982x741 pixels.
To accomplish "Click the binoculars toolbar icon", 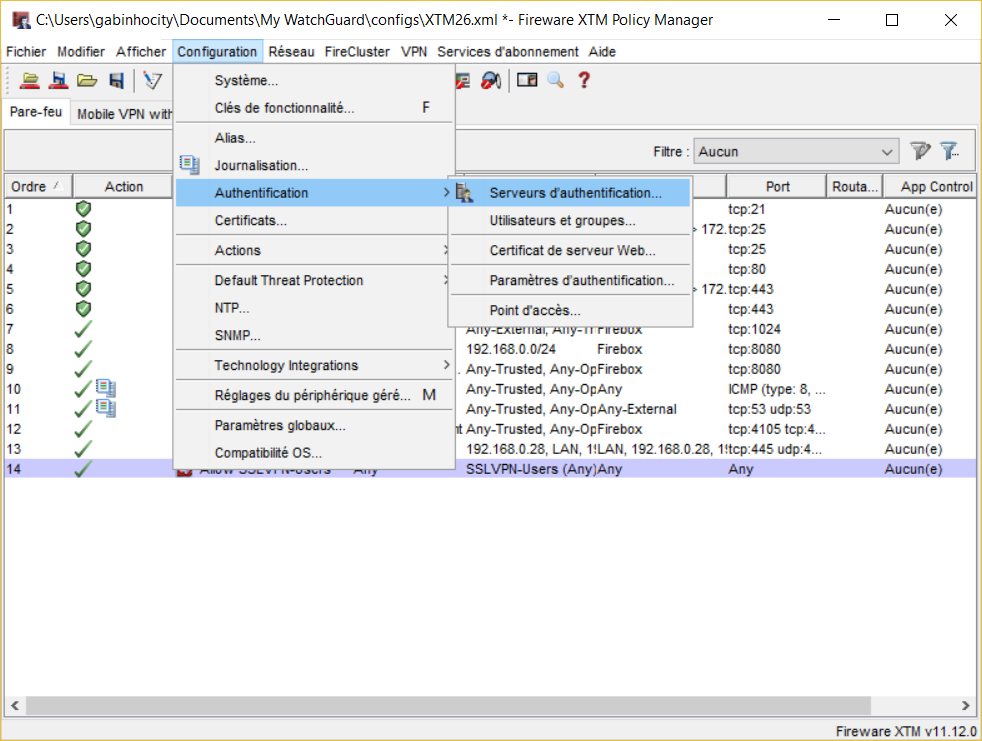I will (491, 80).
